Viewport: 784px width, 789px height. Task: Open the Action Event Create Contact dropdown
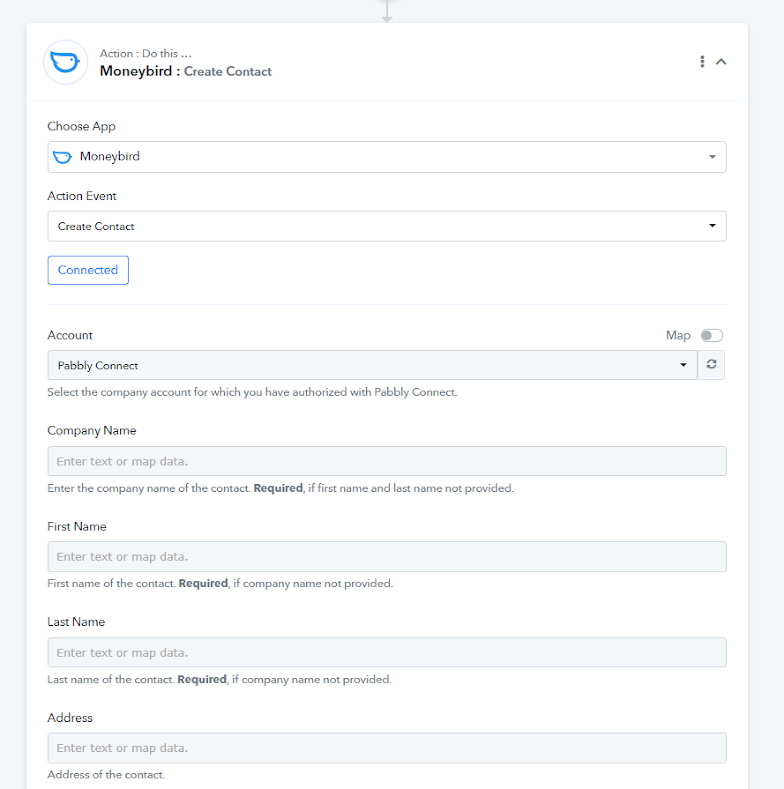[x=386, y=226]
